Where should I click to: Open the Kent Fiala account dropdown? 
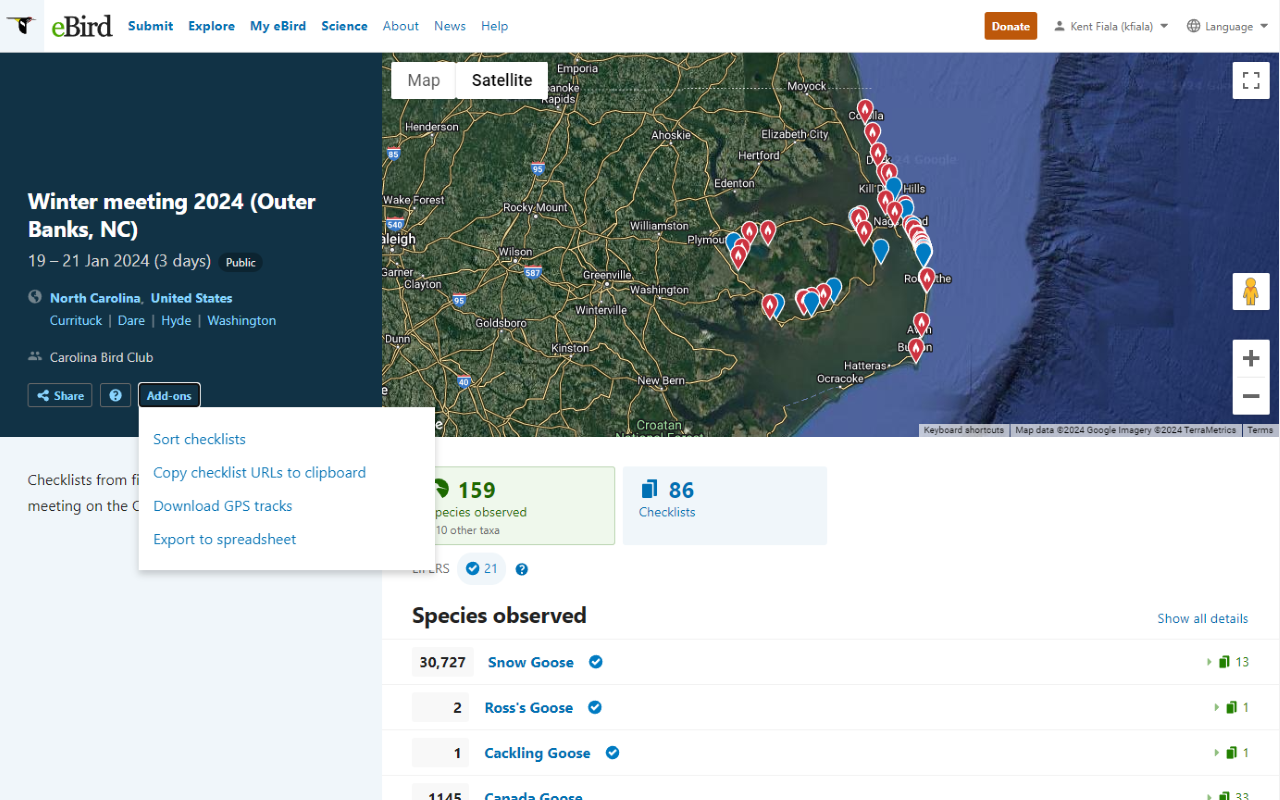pyautogui.click(x=1110, y=26)
